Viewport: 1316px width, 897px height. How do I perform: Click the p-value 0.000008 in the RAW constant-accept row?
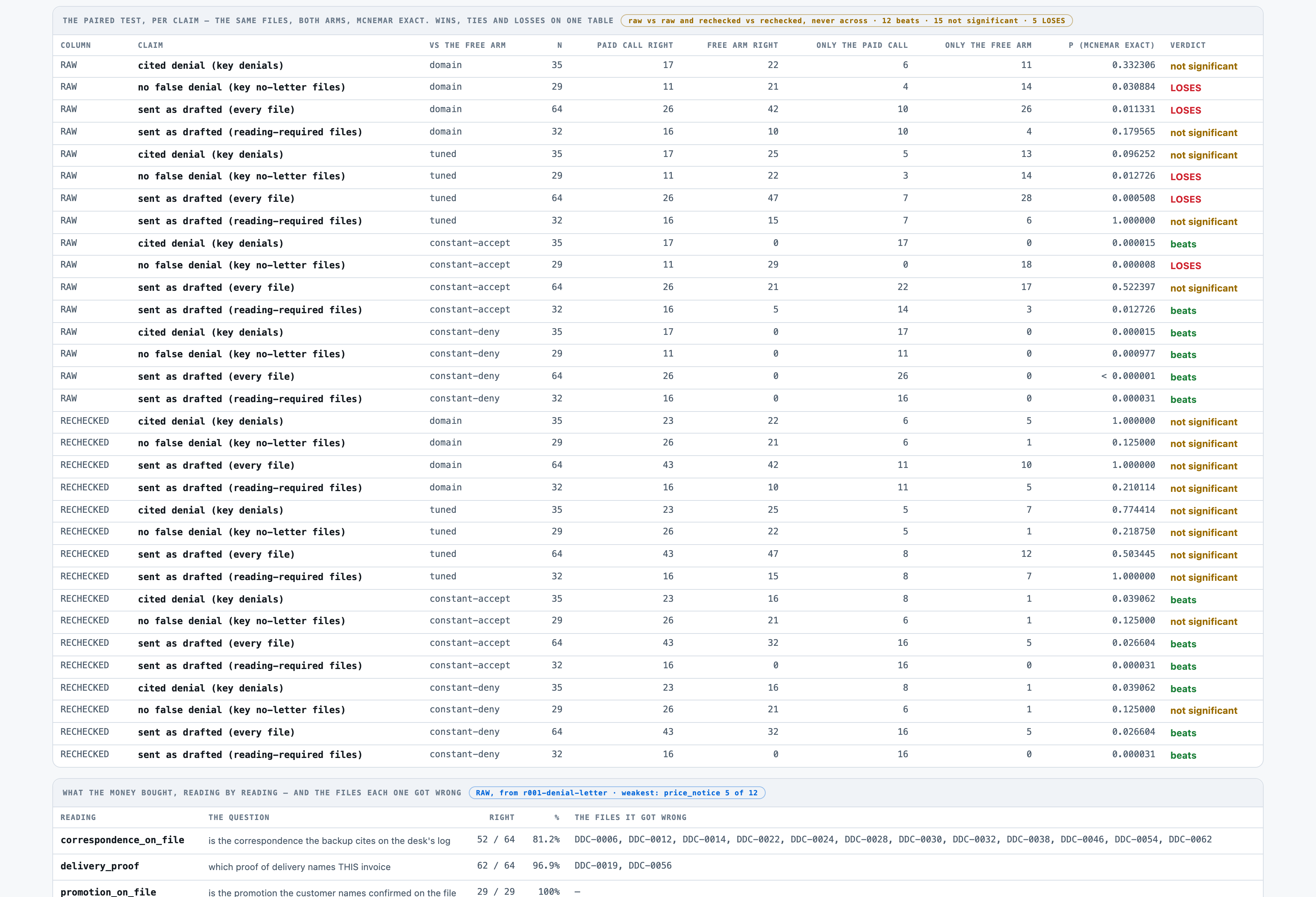point(1133,265)
